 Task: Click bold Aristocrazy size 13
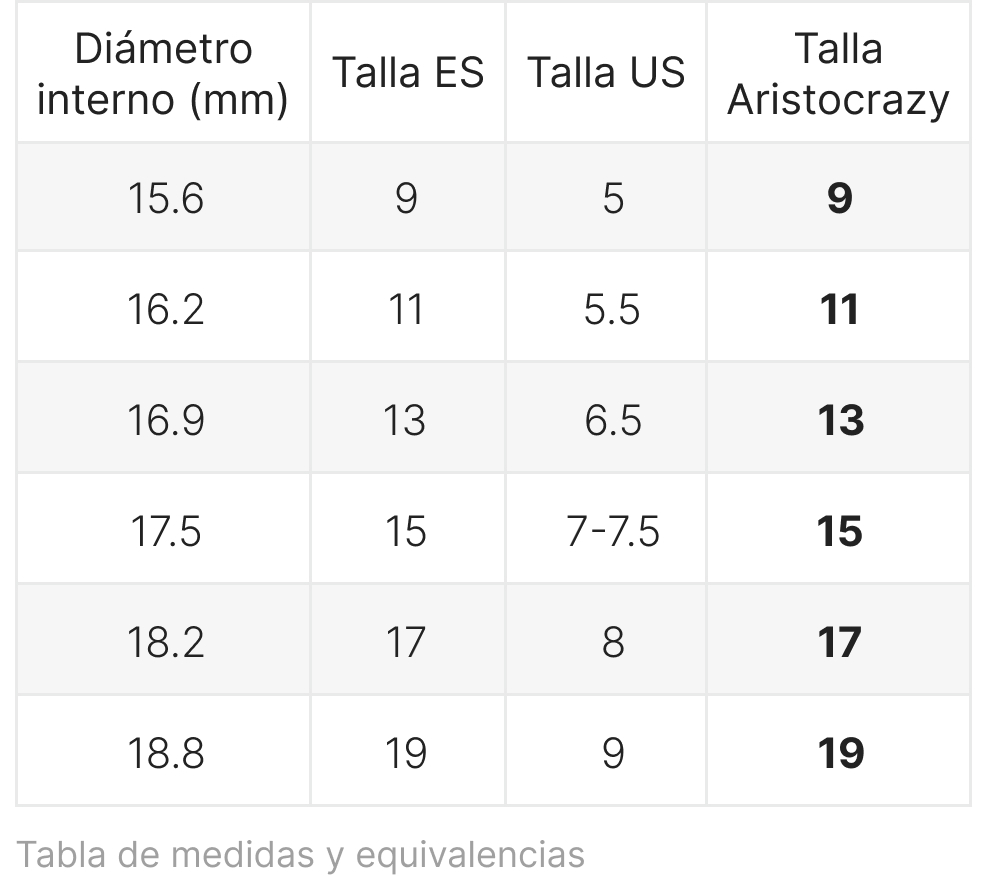coord(840,421)
